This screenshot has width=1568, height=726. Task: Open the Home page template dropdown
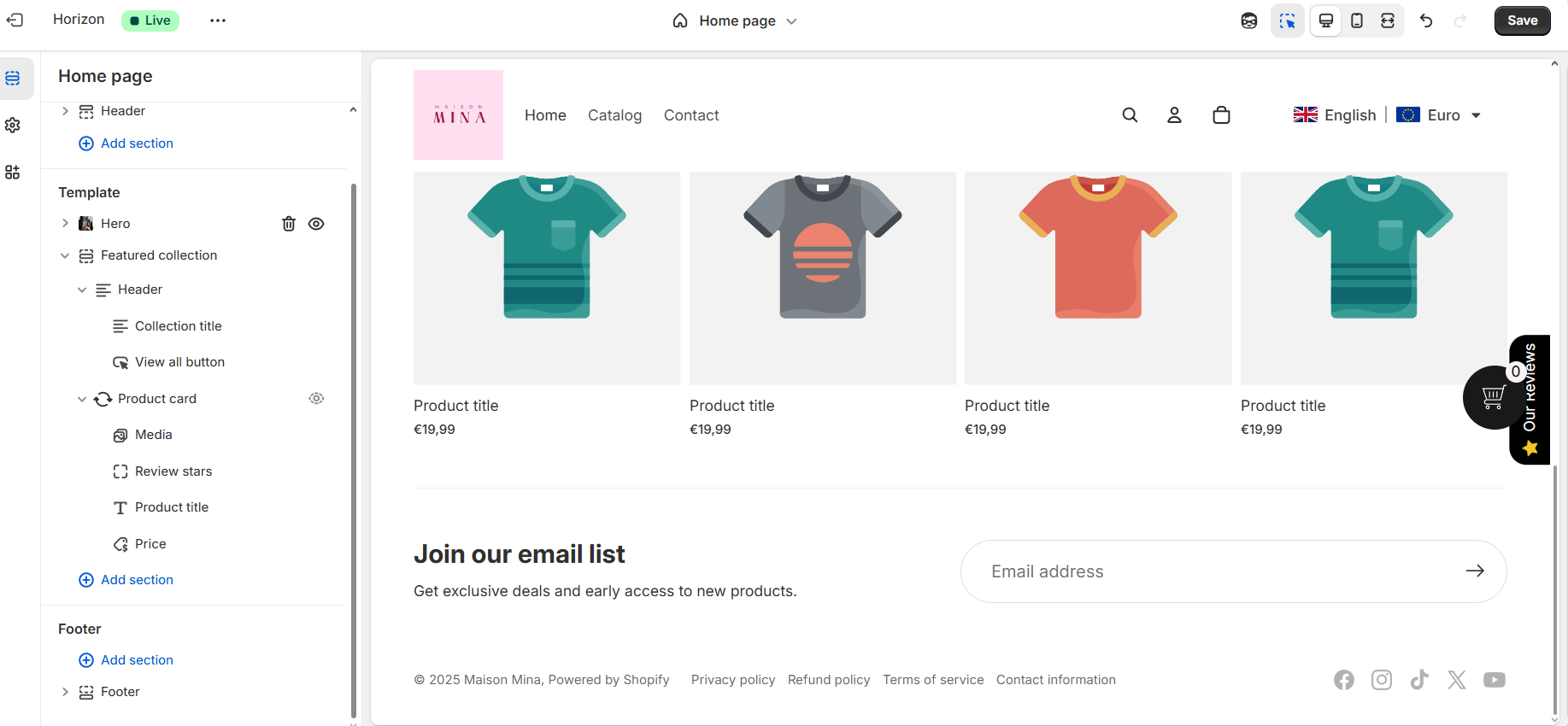pos(736,20)
